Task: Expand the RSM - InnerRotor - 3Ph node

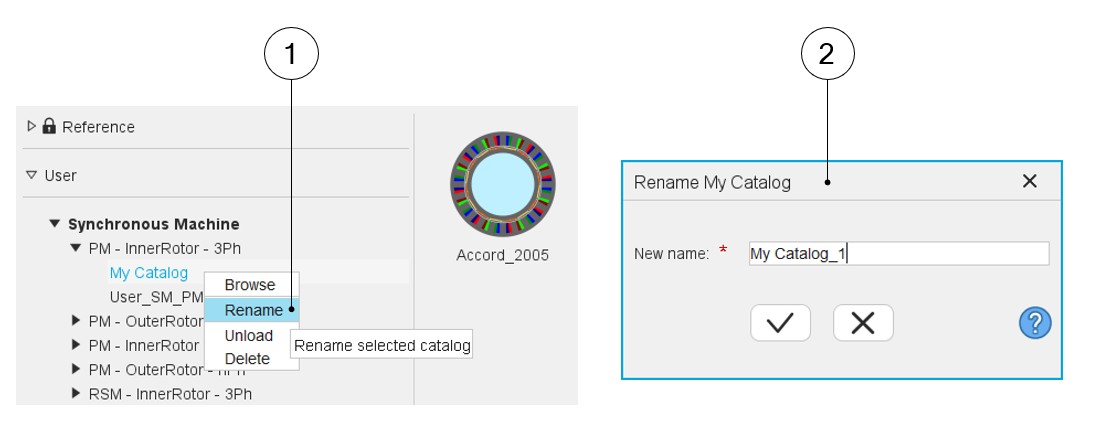Action: (75, 394)
